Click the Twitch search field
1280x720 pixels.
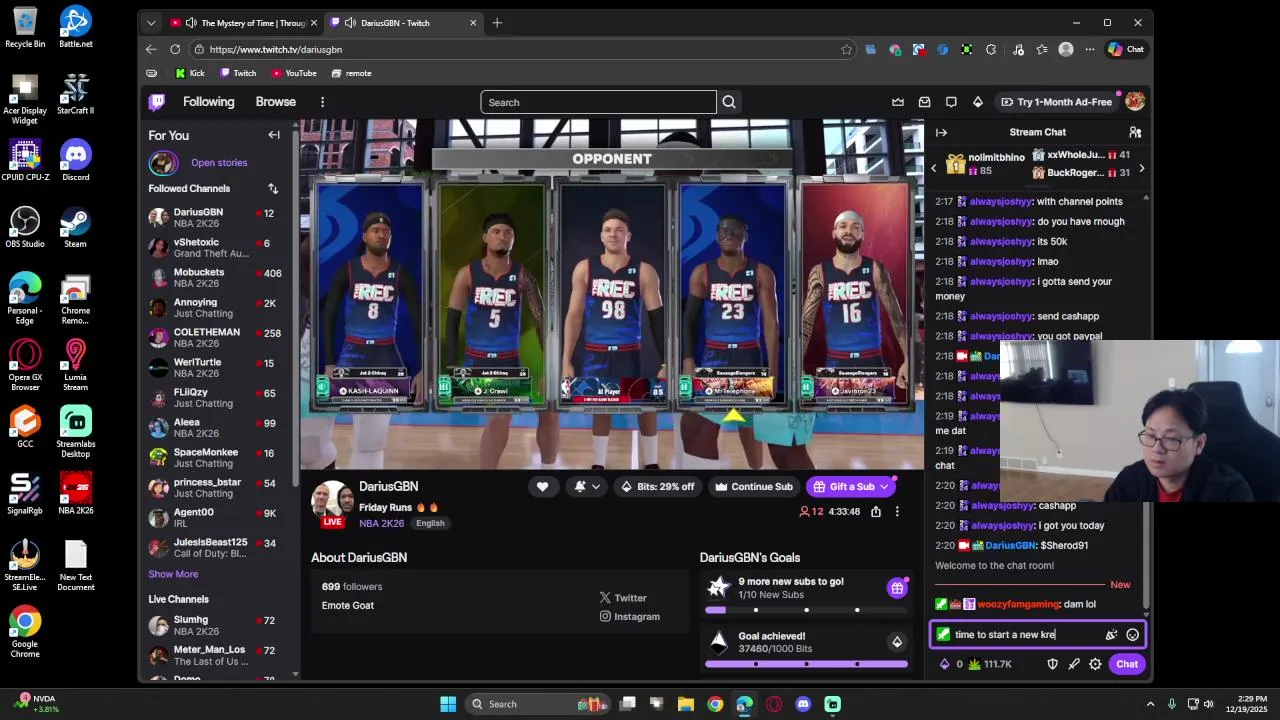(598, 102)
